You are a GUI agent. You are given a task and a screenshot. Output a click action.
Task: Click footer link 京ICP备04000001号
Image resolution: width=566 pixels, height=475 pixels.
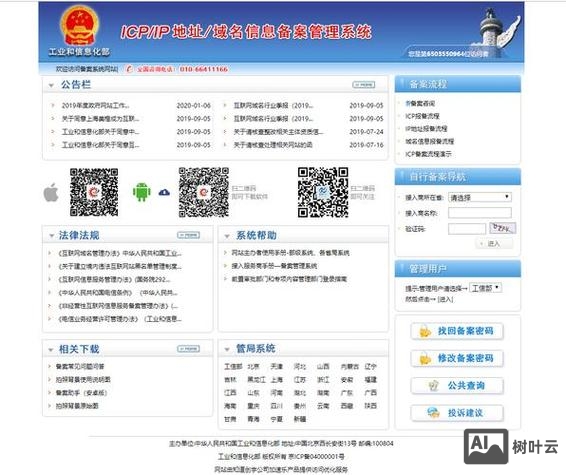click(x=317, y=457)
